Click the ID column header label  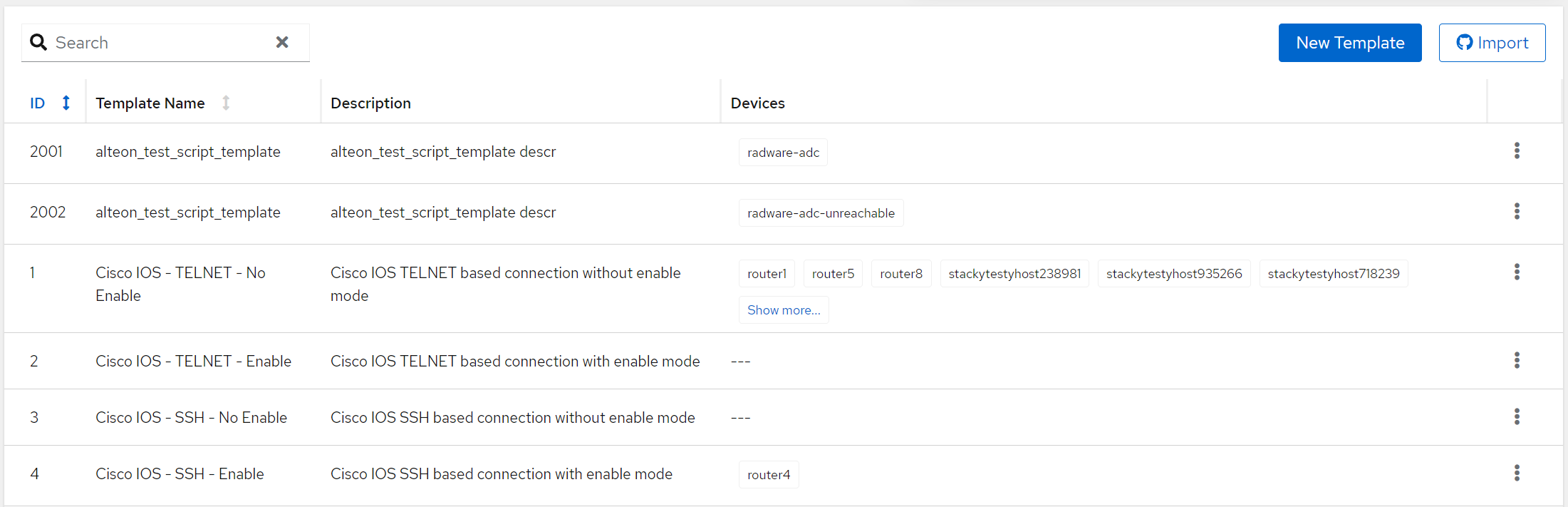click(x=37, y=103)
